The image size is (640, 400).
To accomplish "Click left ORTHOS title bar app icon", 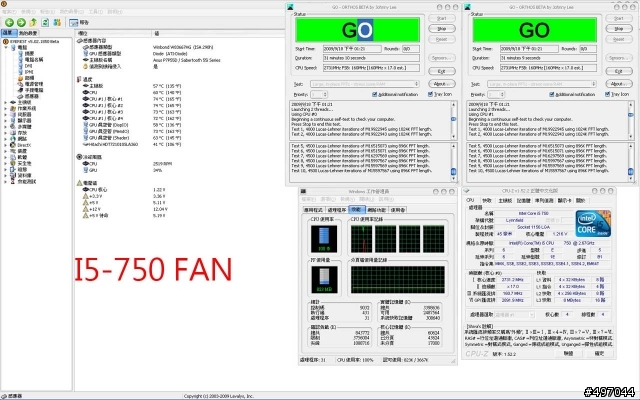I will coord(290,7).
